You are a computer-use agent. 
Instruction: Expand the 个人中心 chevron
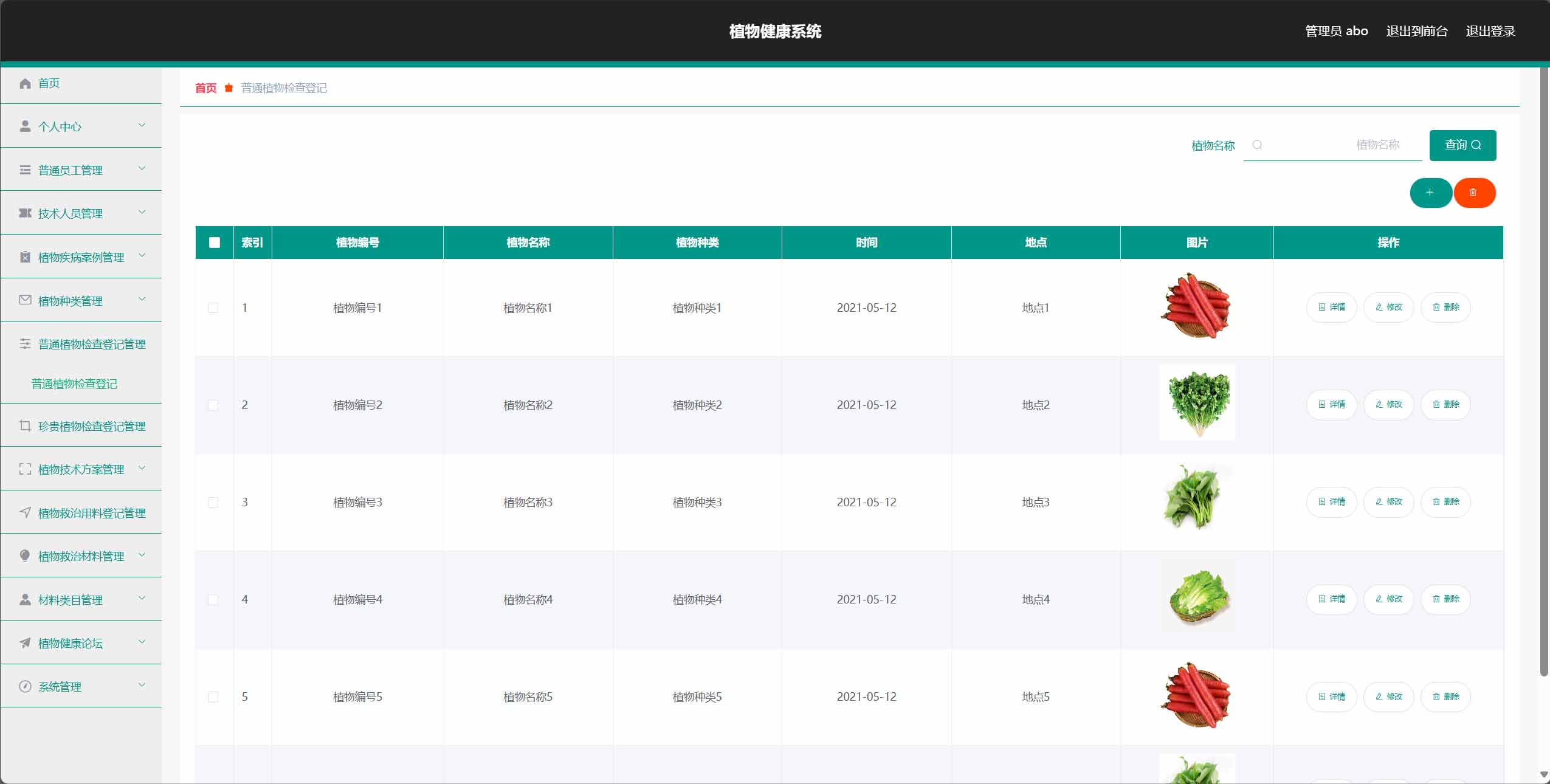[x=142, y=125]
